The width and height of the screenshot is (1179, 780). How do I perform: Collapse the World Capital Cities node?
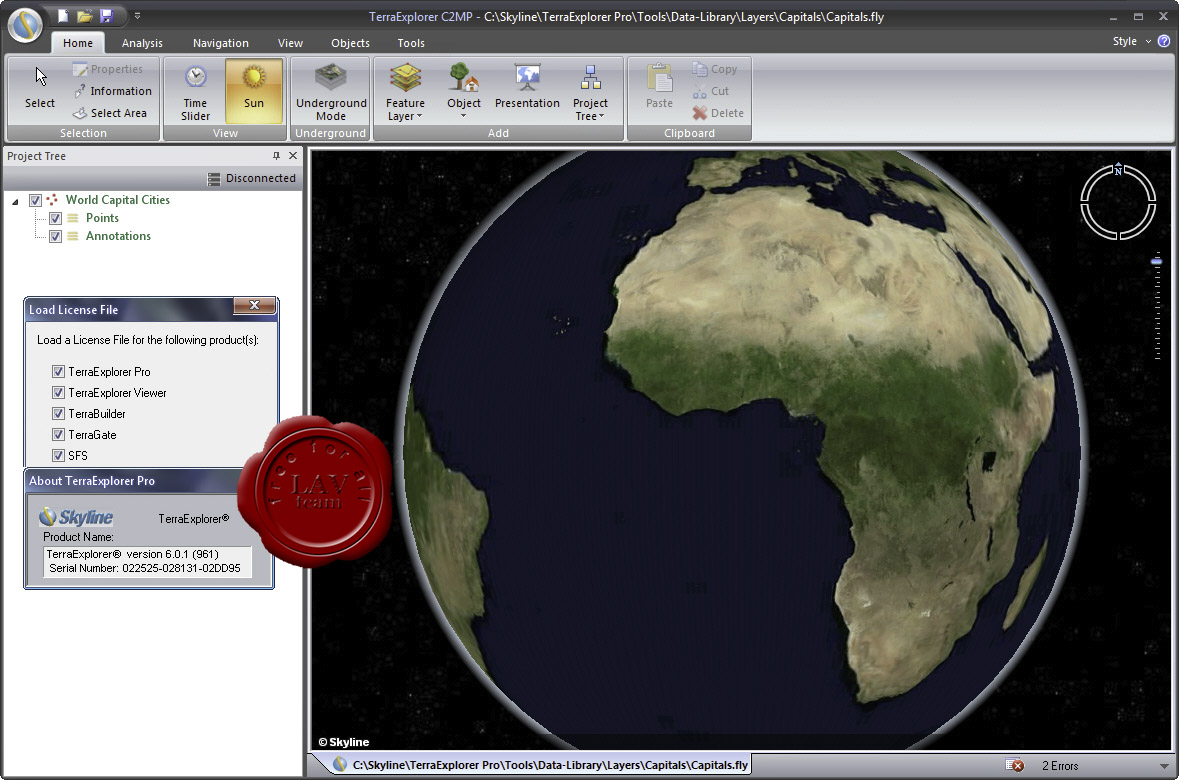15,201
